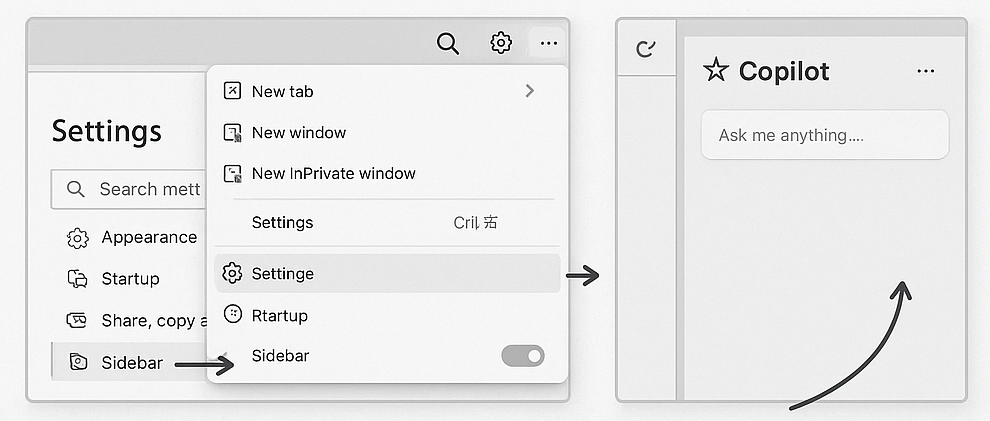
Task: Click the New InPrivate window icon
Action: (232, 174)
